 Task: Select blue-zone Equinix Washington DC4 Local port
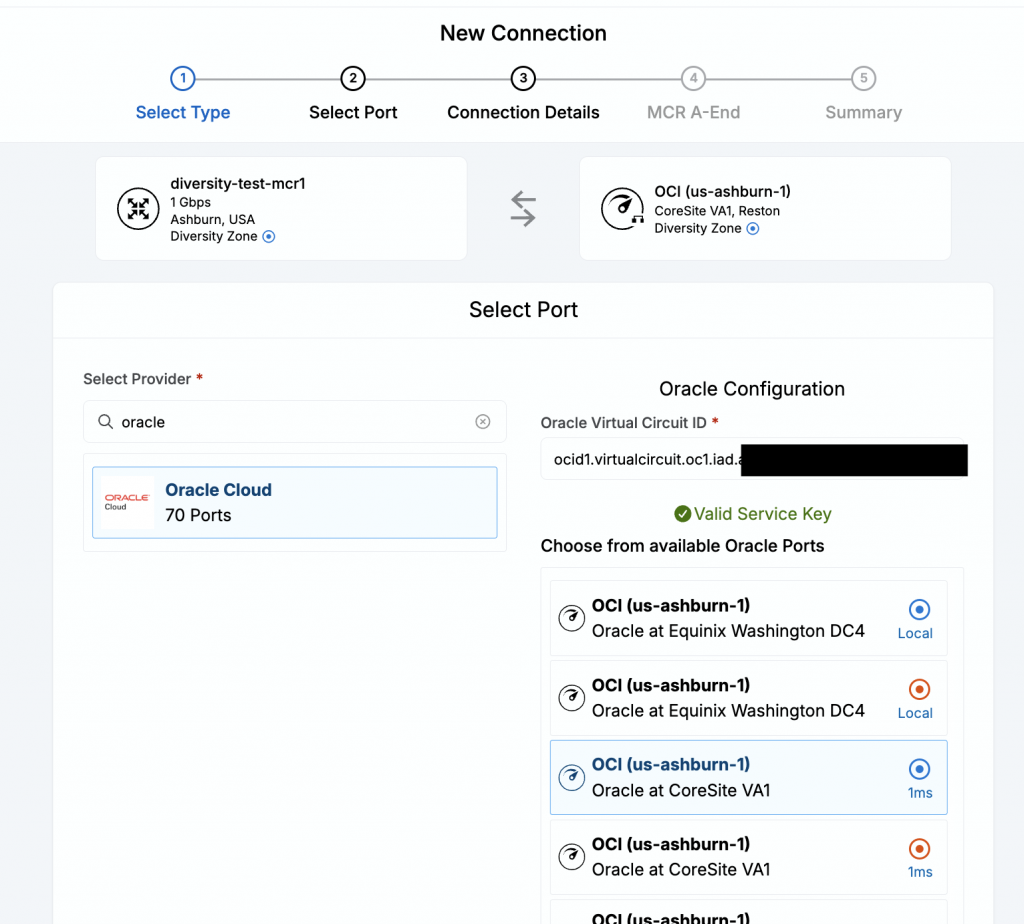pyautogui.click(x=748, y=618)
